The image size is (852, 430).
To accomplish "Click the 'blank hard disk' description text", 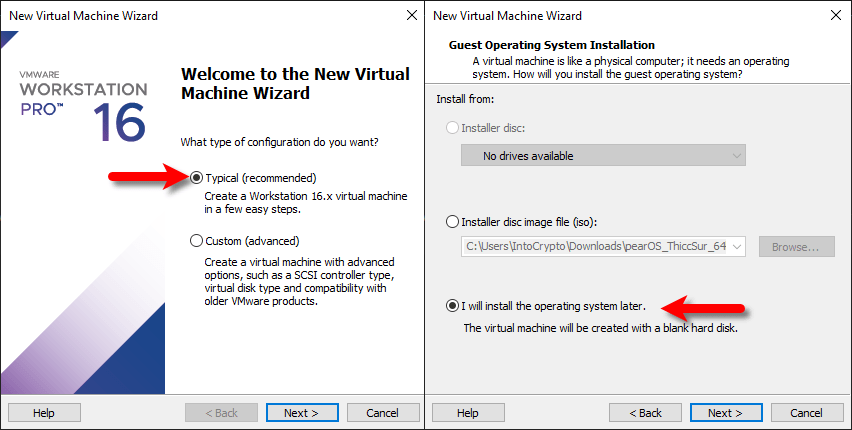I will point(600,328).
